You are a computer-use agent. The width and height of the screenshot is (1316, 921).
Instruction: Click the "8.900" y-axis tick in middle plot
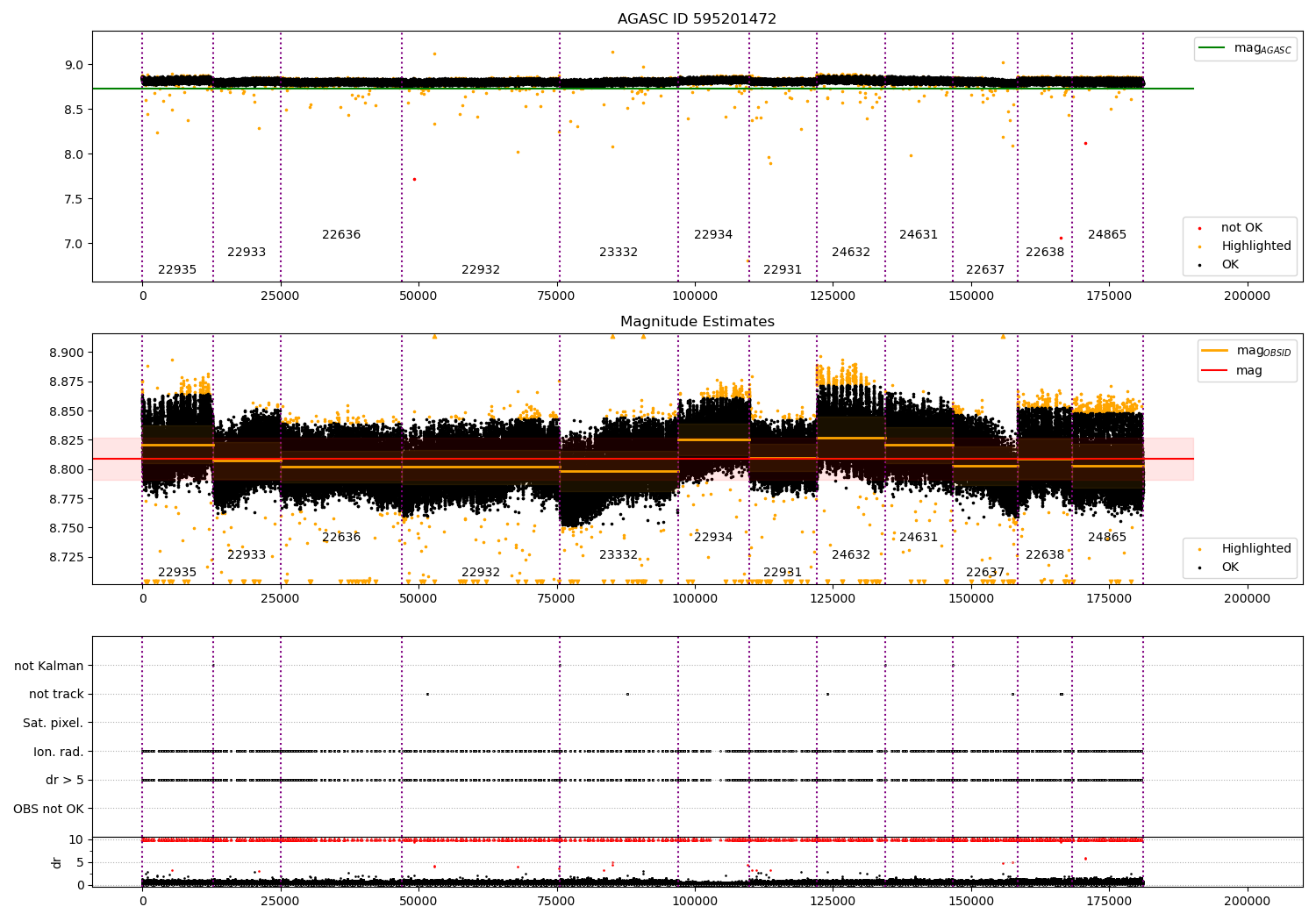[x=68, y=353]
